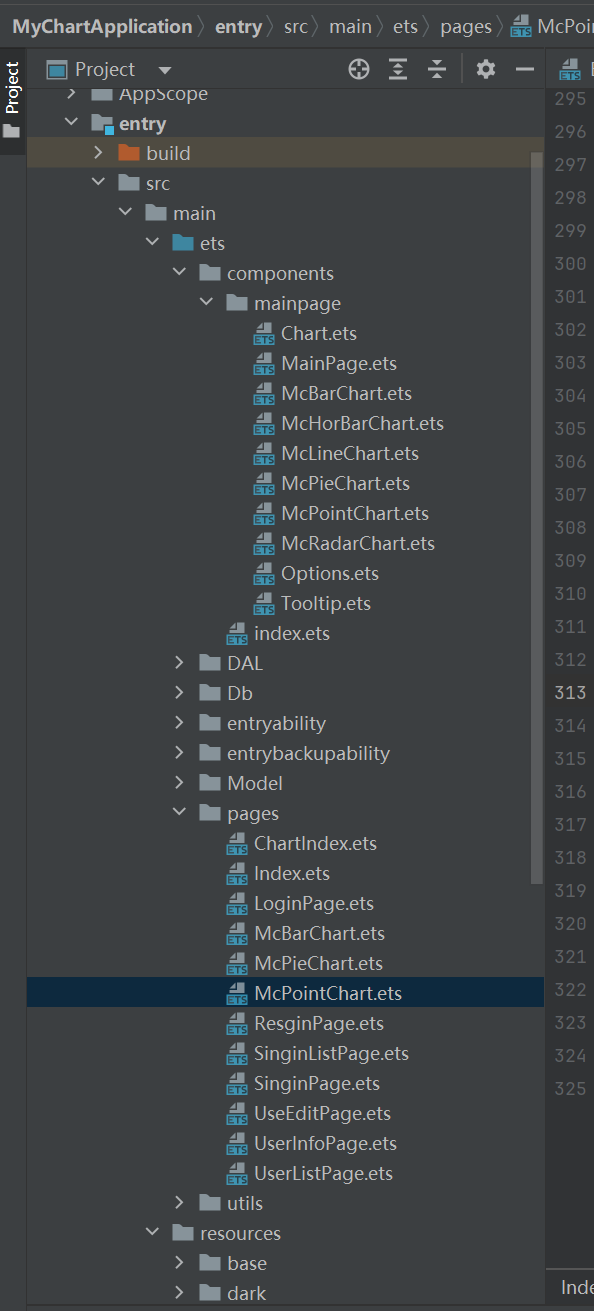Open Index.ets in pages

pos(292,873)
